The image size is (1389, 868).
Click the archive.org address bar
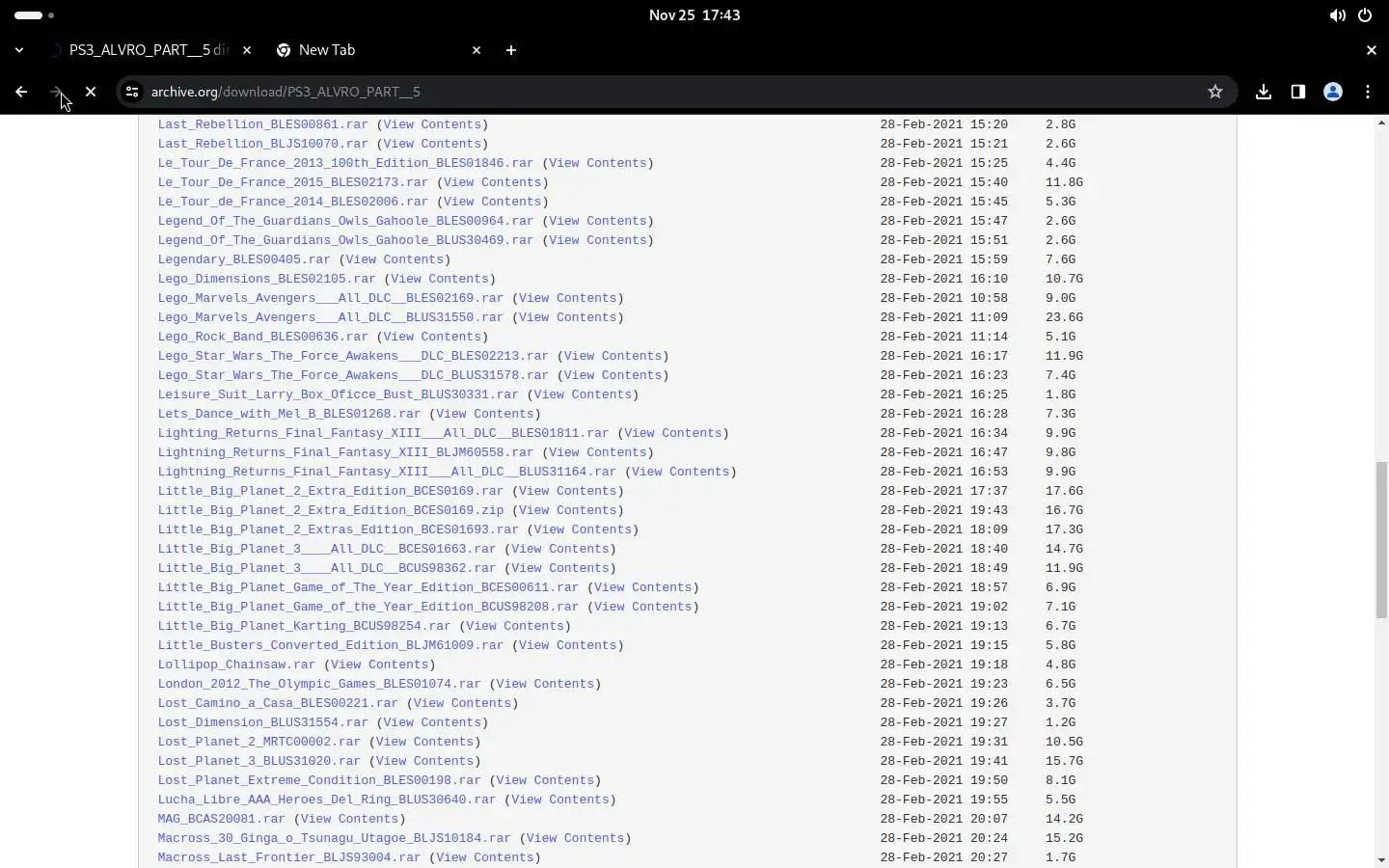pyautogui.click(x=675, y=92)
